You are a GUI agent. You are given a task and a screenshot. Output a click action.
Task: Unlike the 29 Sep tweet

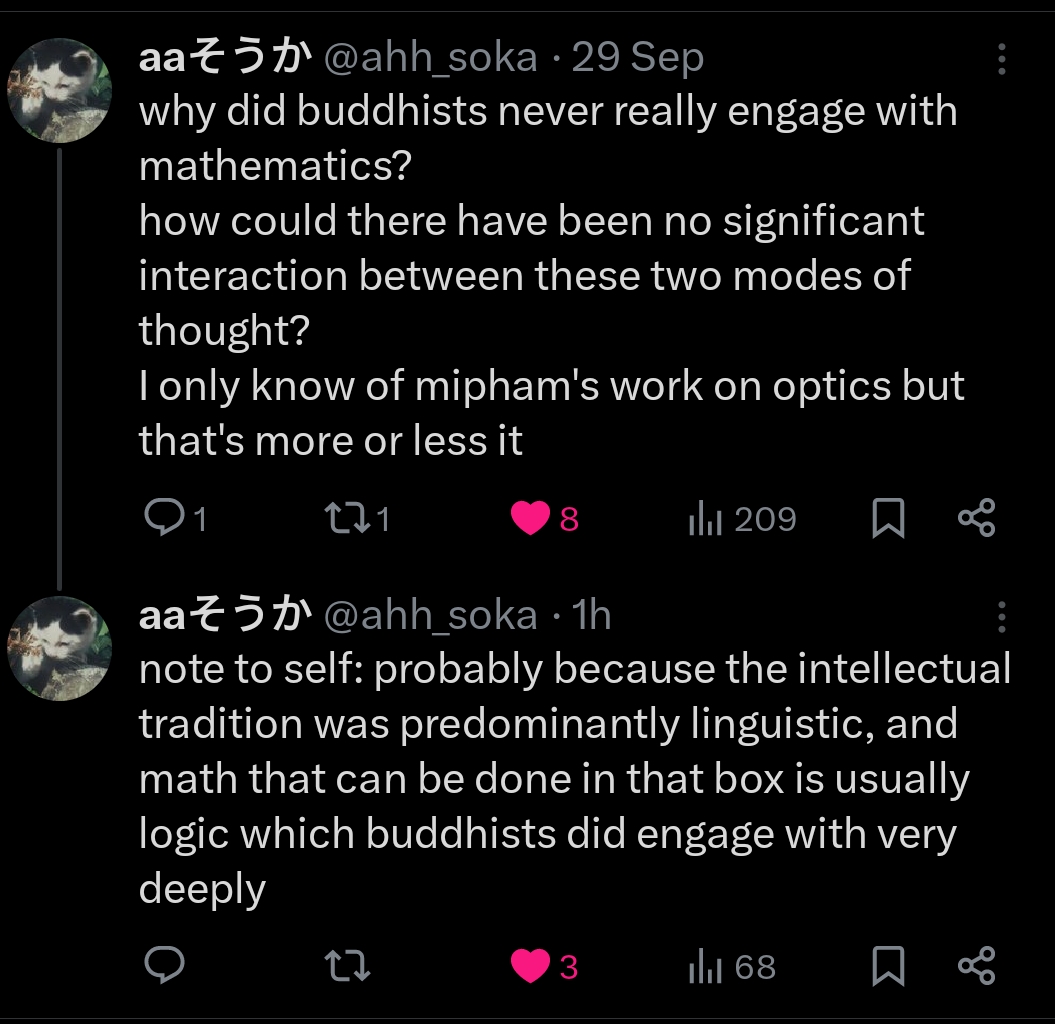[x=530, y=518]
